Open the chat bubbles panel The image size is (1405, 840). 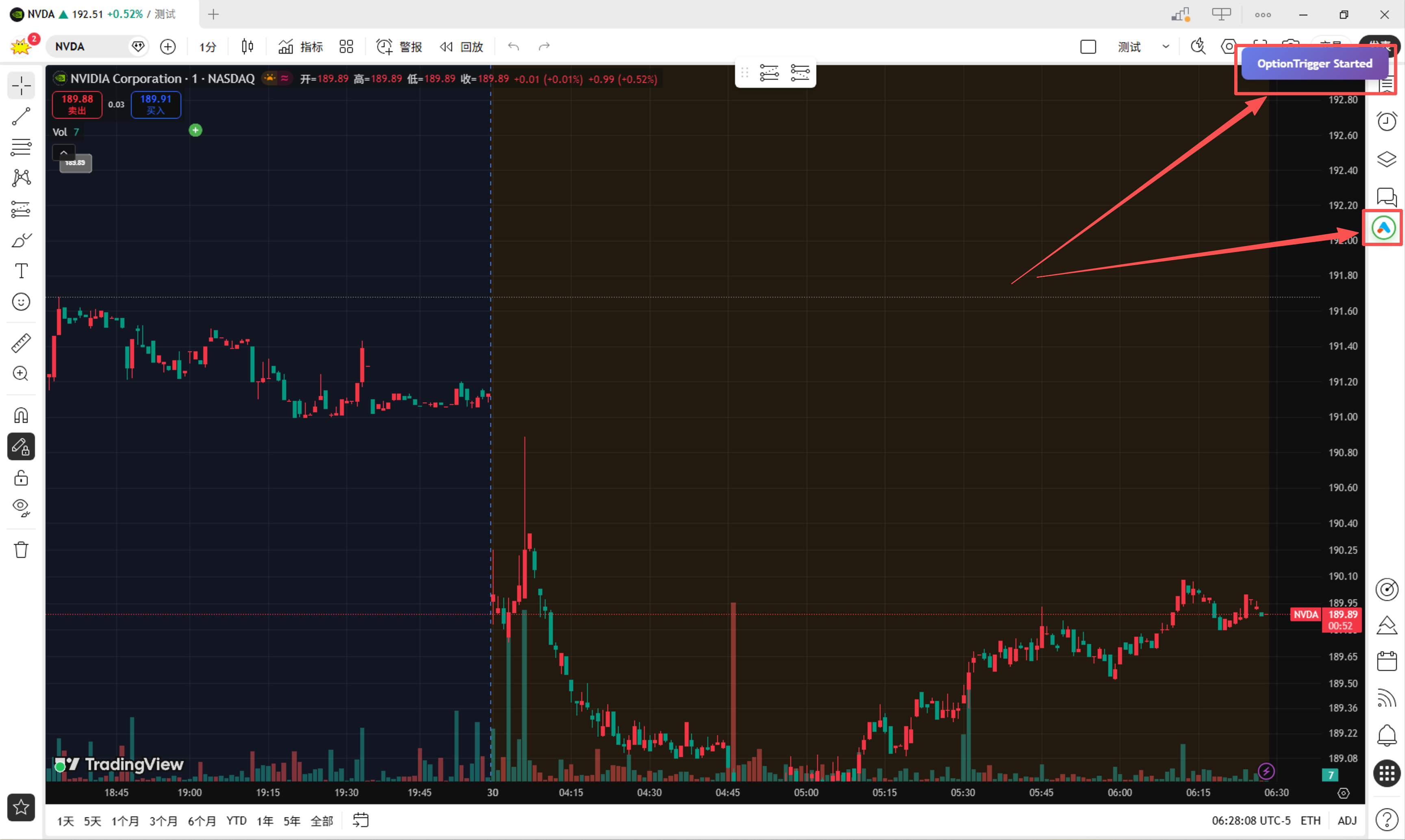[x=1386, y=197]
